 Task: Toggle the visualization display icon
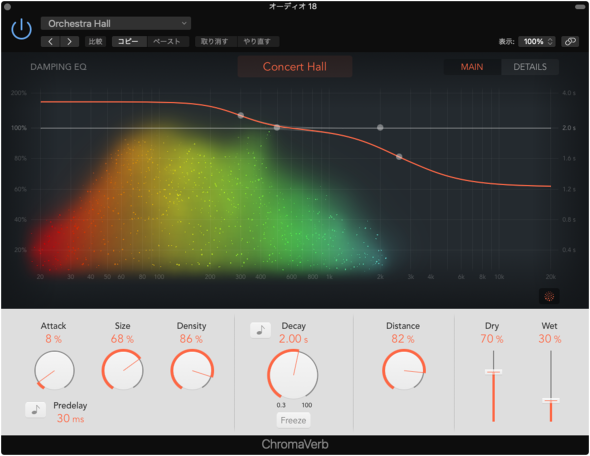[x=549, y=296]
